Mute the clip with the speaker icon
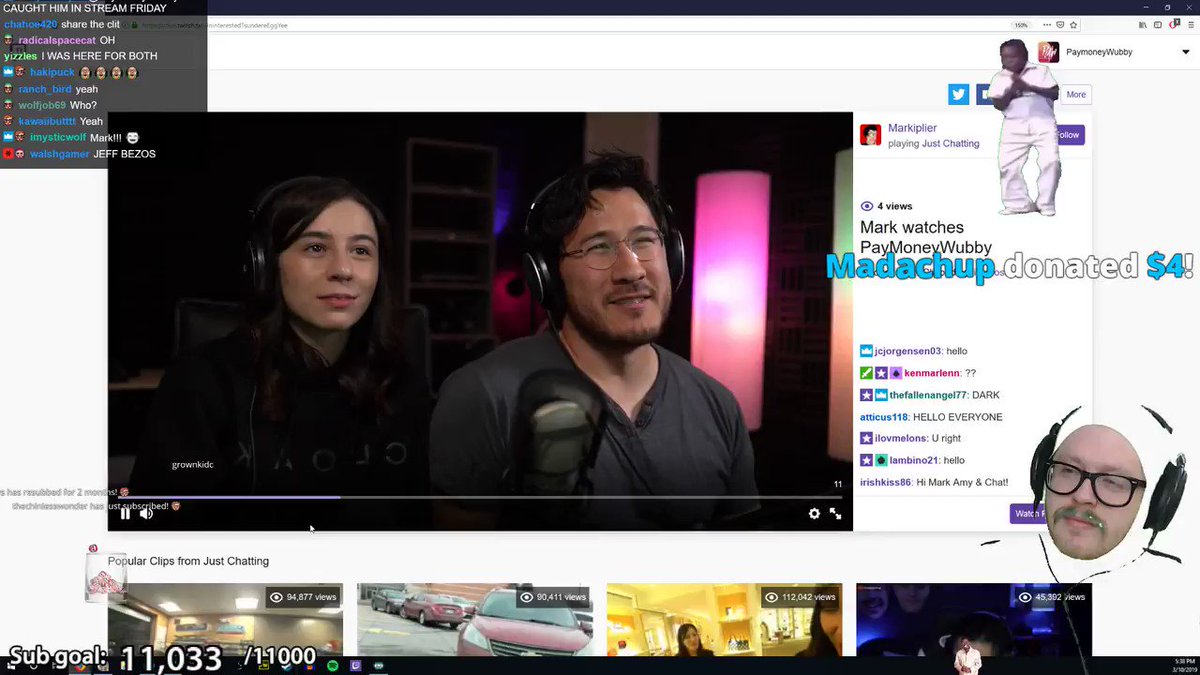The width and height of the screenshot is (1200, 675). click(146, 513)
